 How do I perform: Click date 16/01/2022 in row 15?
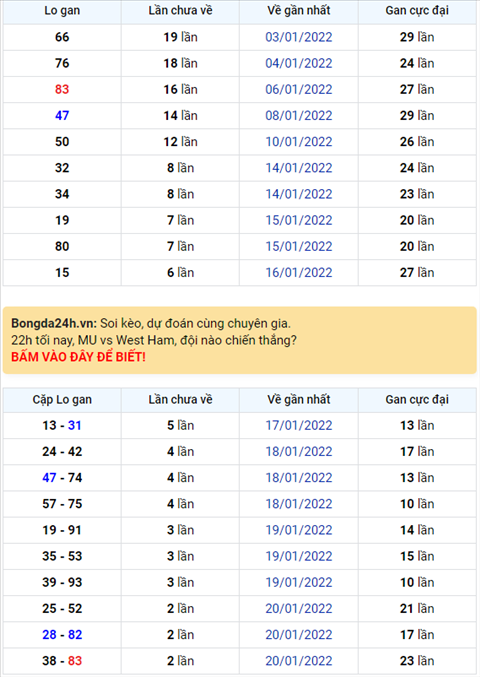tap(299, 273)
